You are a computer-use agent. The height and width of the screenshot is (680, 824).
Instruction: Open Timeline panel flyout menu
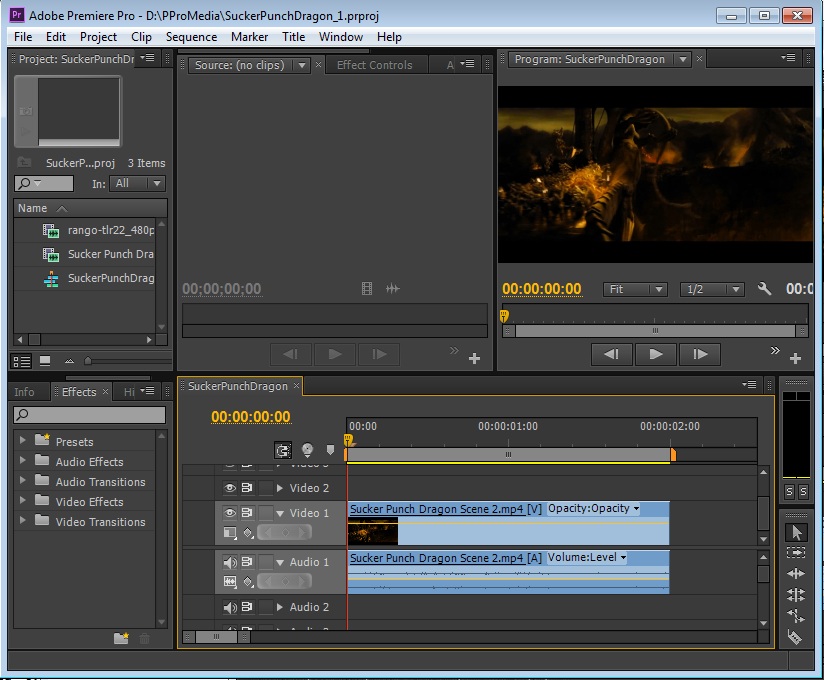pos(749,385)
